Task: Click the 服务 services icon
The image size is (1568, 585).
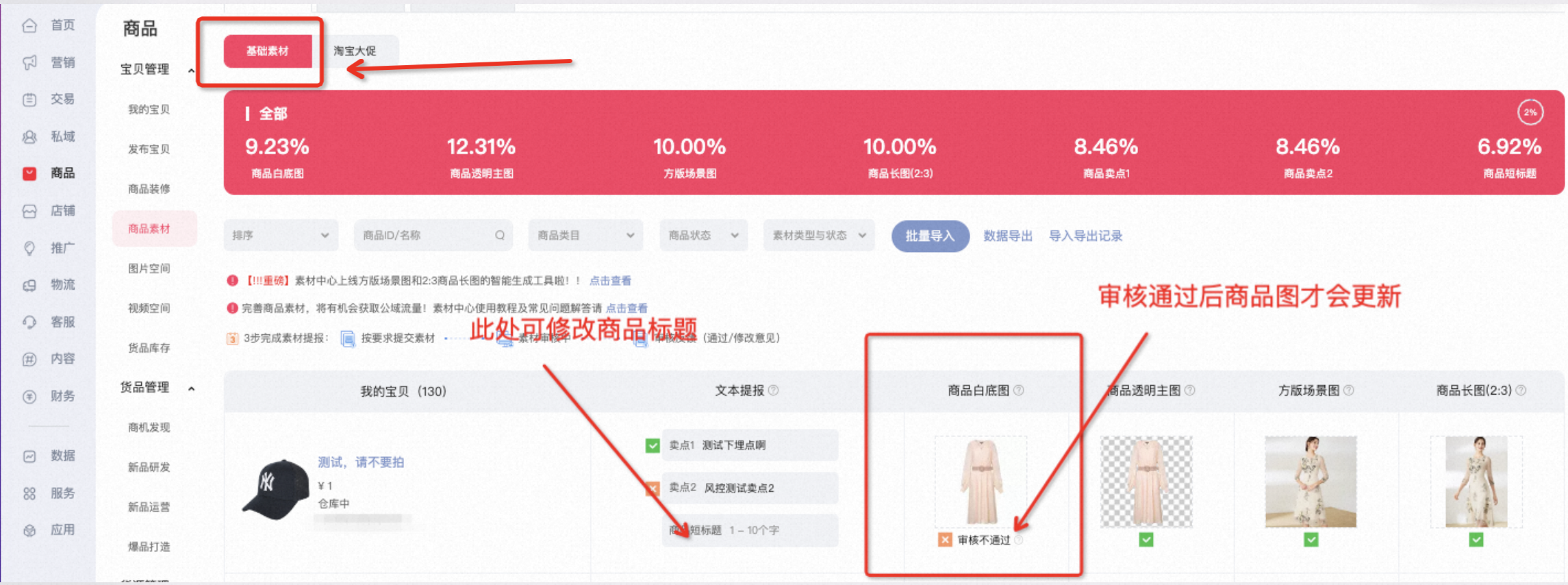Action: click(29, 494)
